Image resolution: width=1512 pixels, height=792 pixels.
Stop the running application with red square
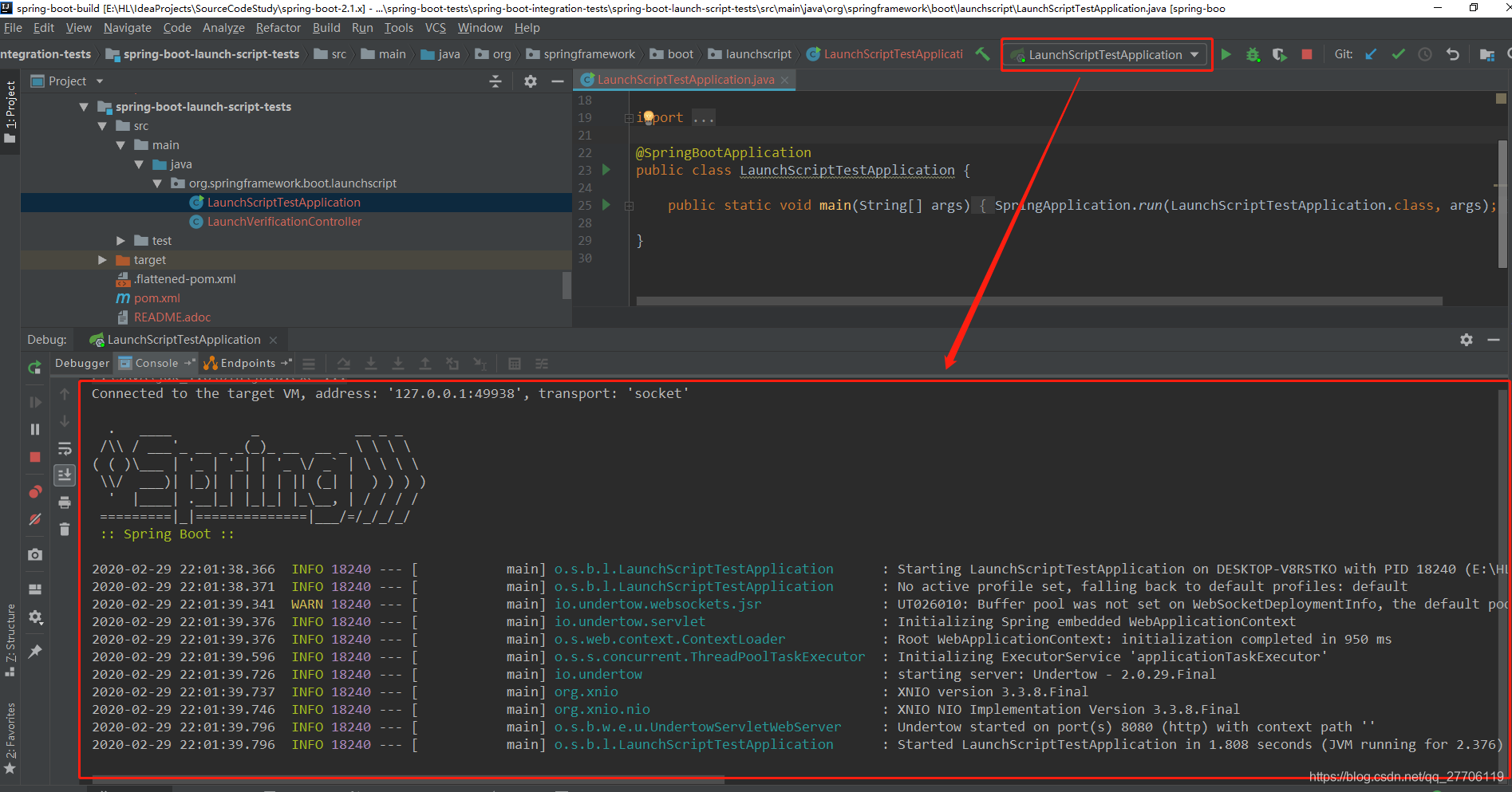1306,54
